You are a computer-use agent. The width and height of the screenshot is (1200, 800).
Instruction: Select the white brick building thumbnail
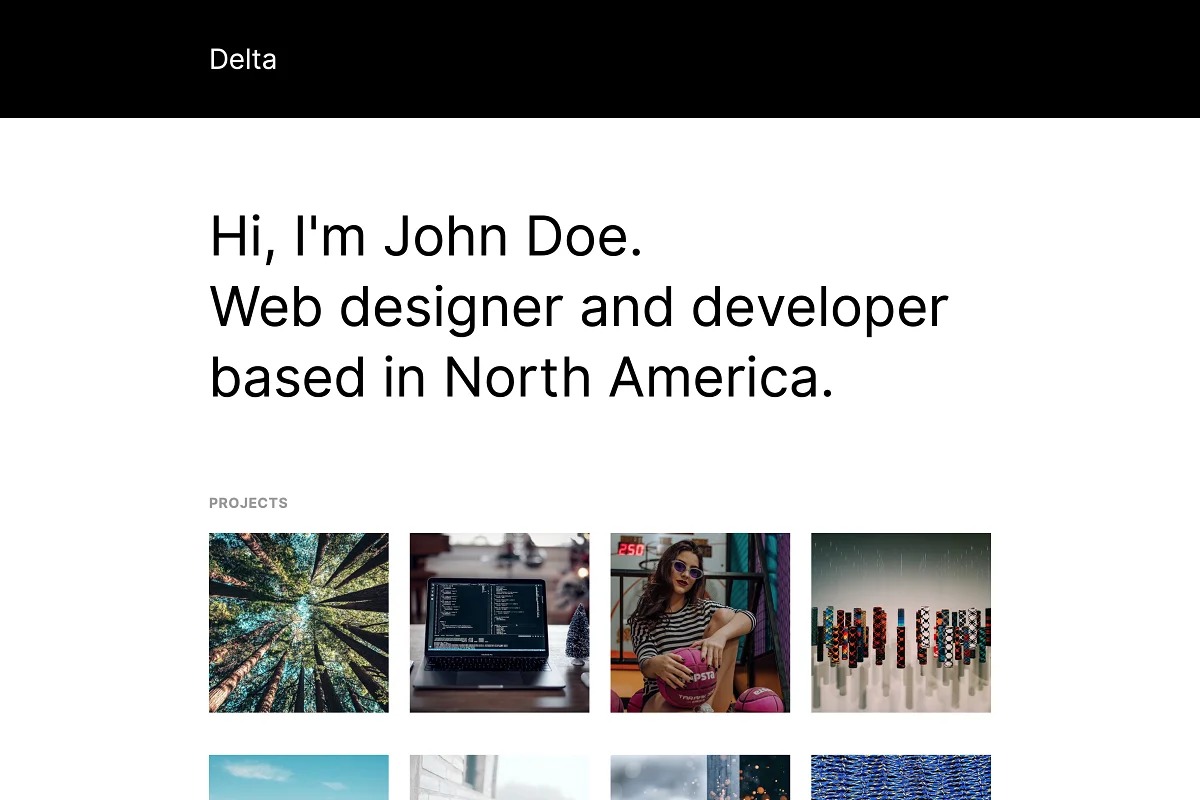(499, 778)
